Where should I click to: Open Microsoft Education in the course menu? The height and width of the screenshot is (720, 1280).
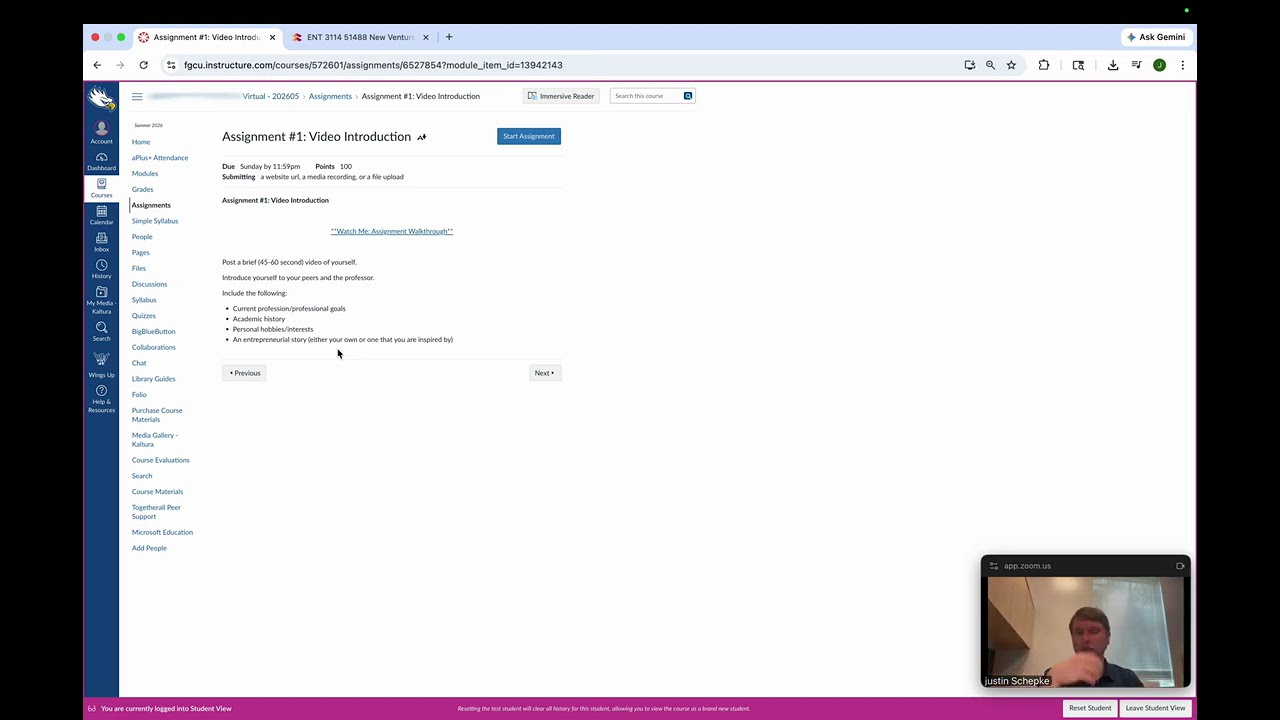point(162,532)
